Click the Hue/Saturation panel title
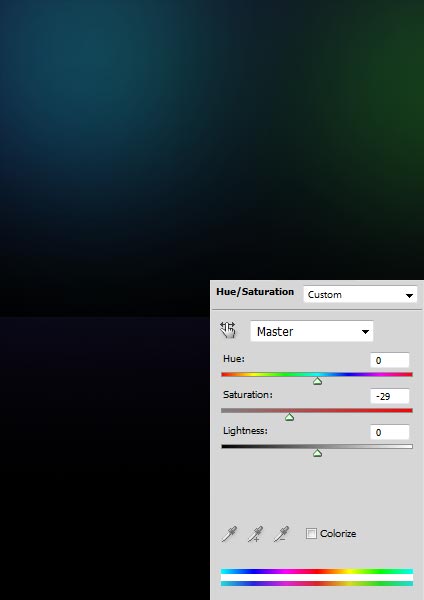This screenshot has height=600, width=424. pyautogui.click(x=255, y=292)
